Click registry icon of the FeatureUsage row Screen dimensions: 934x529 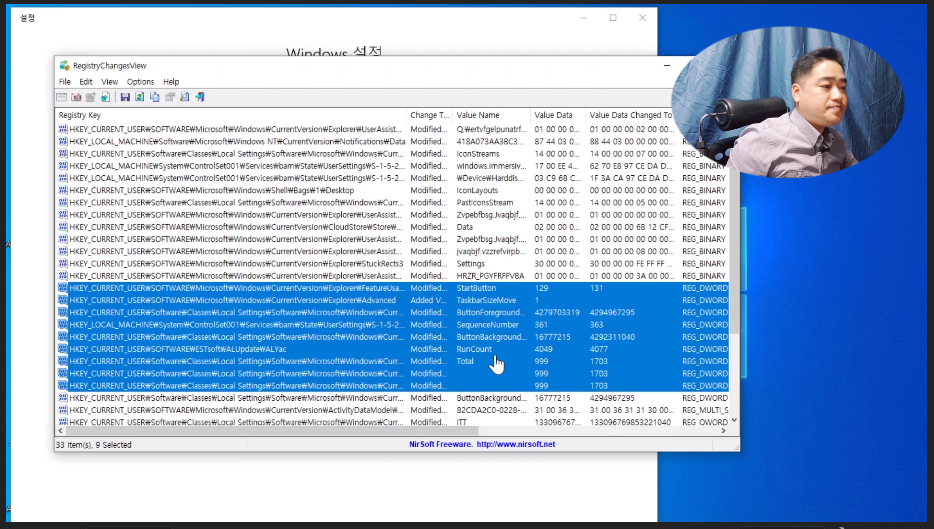pyautogui.click(x=63, y=288)
